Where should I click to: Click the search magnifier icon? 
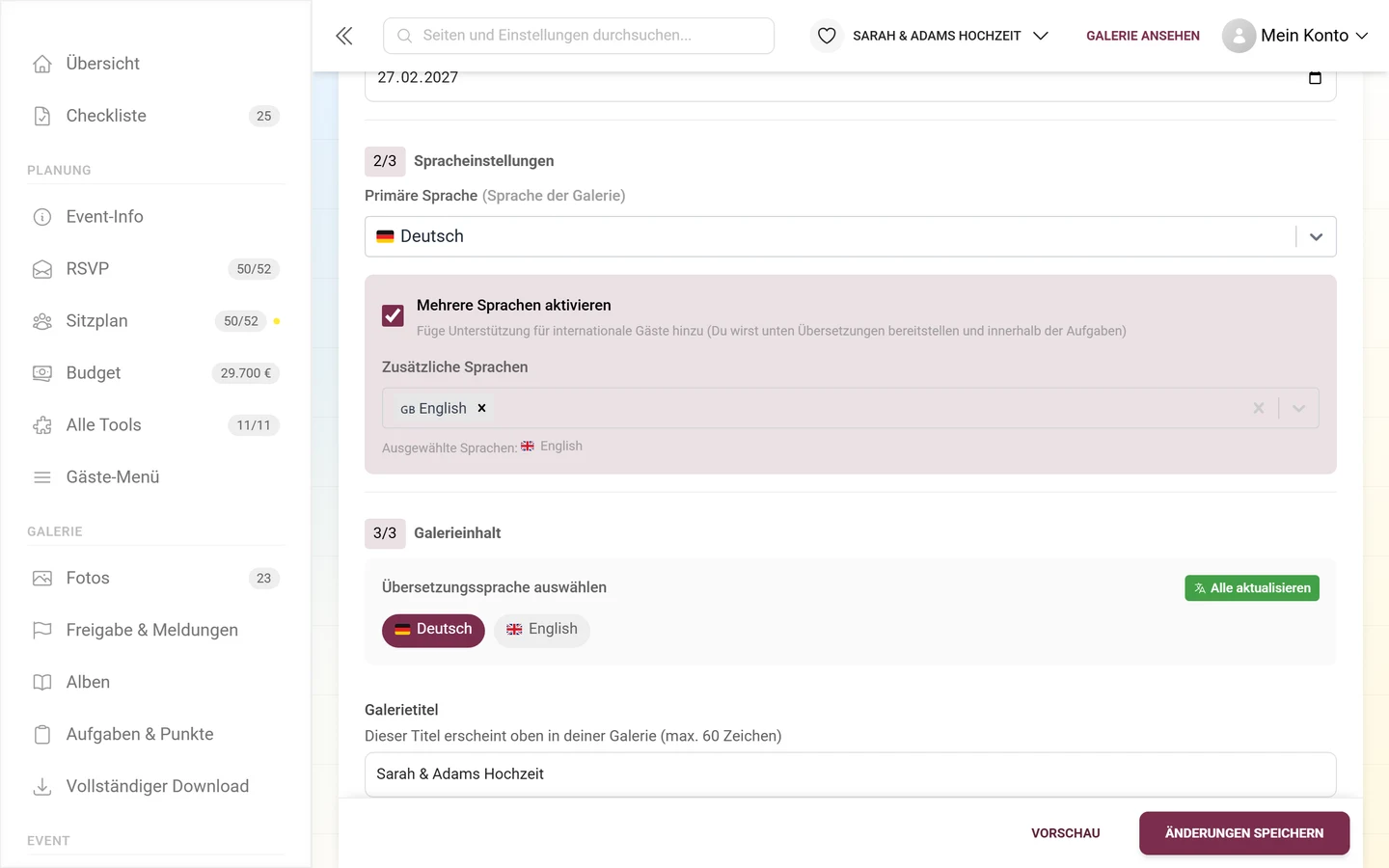tap(405, 36)
